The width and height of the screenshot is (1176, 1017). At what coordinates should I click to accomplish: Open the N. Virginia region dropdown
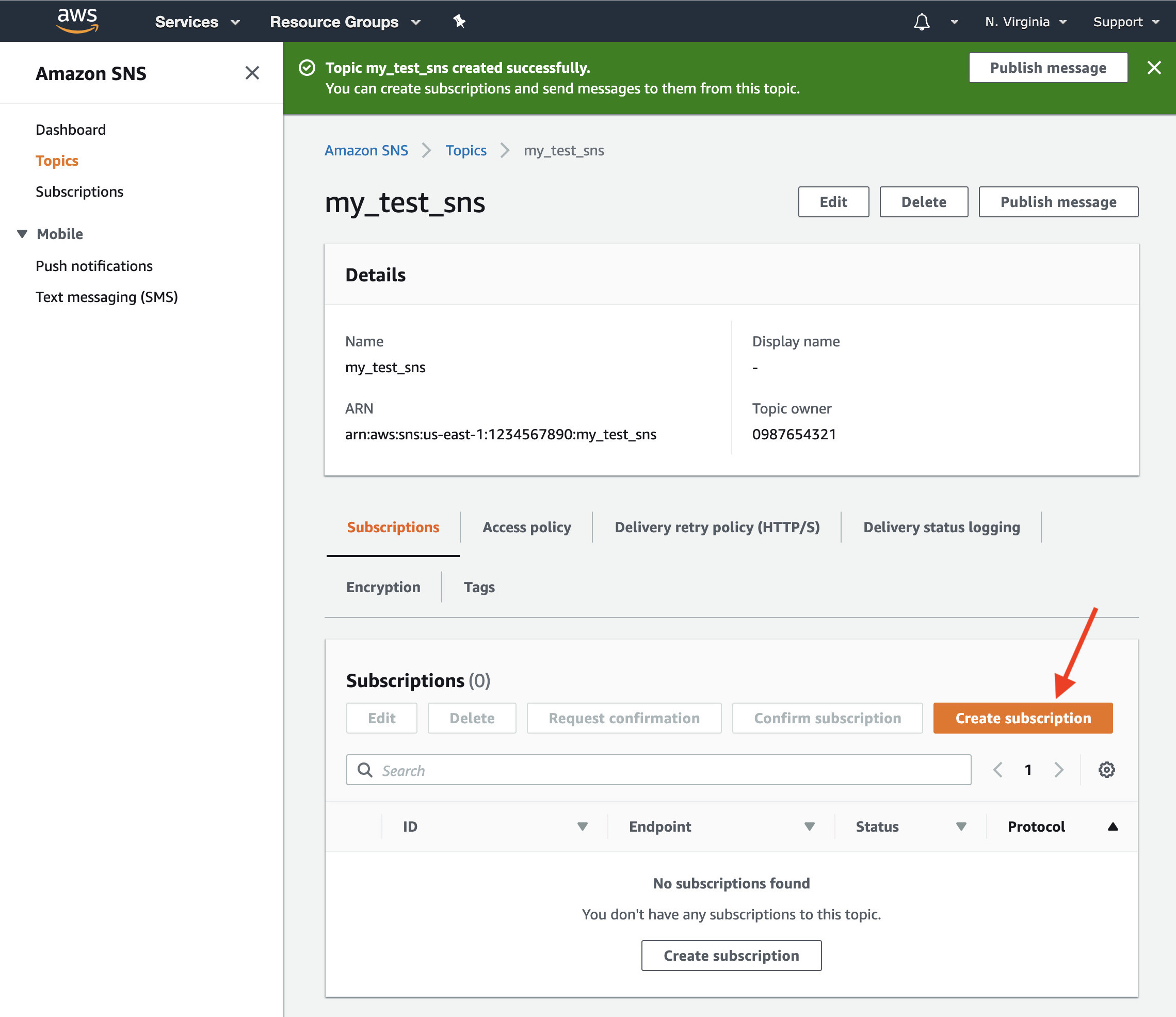tap(1026, 22)
